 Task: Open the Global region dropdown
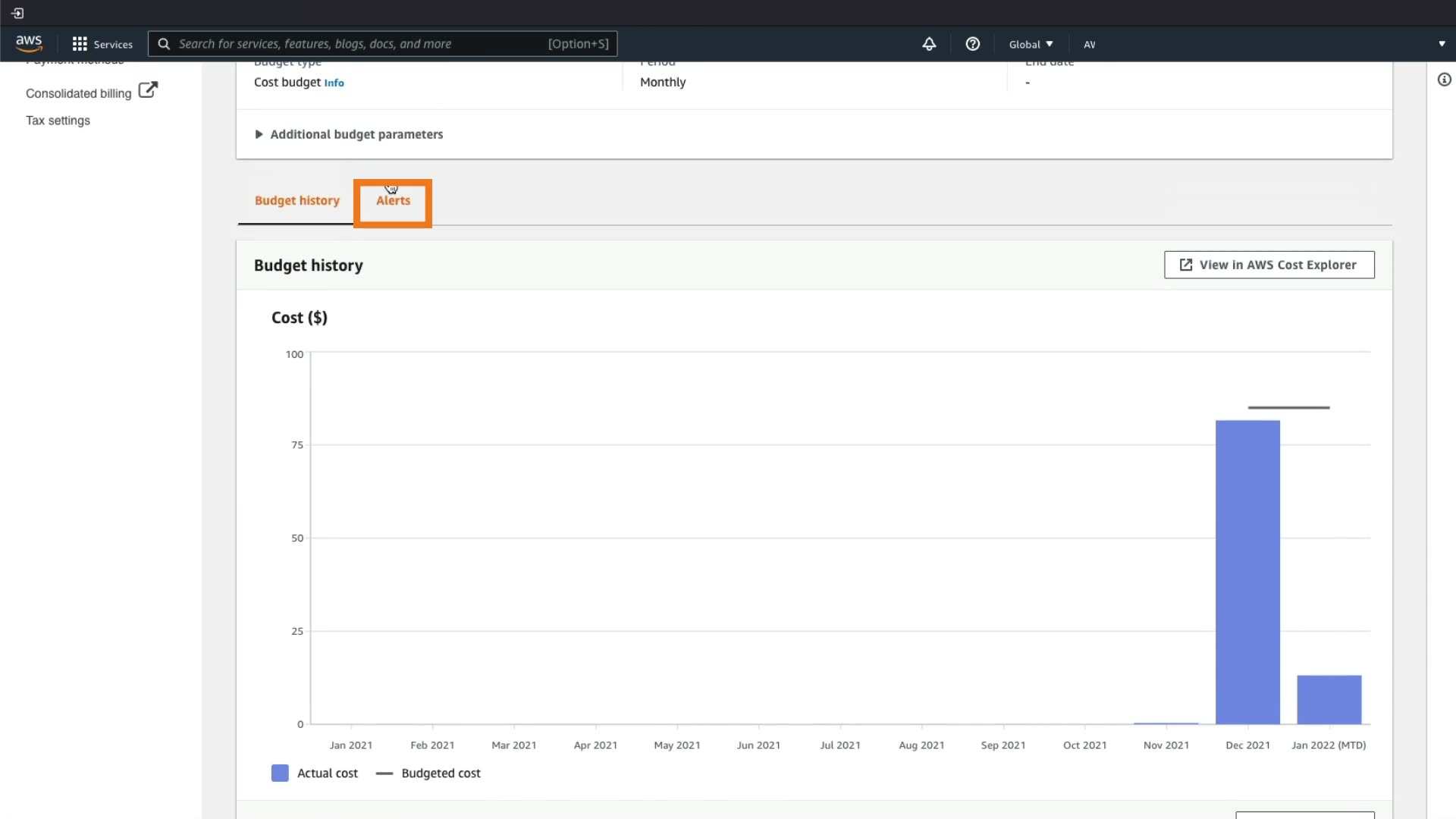coord(1031,44)
